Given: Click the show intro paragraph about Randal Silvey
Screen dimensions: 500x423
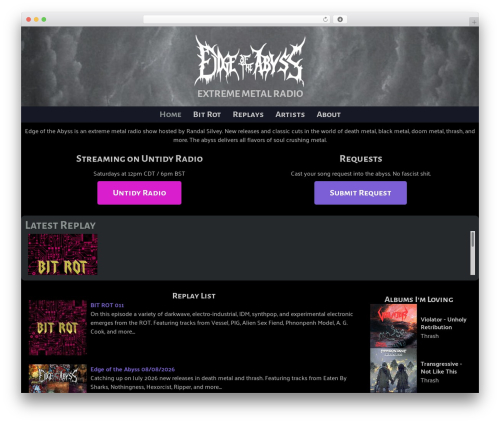Looking at the screenshot, I should [x=250, y=136].
